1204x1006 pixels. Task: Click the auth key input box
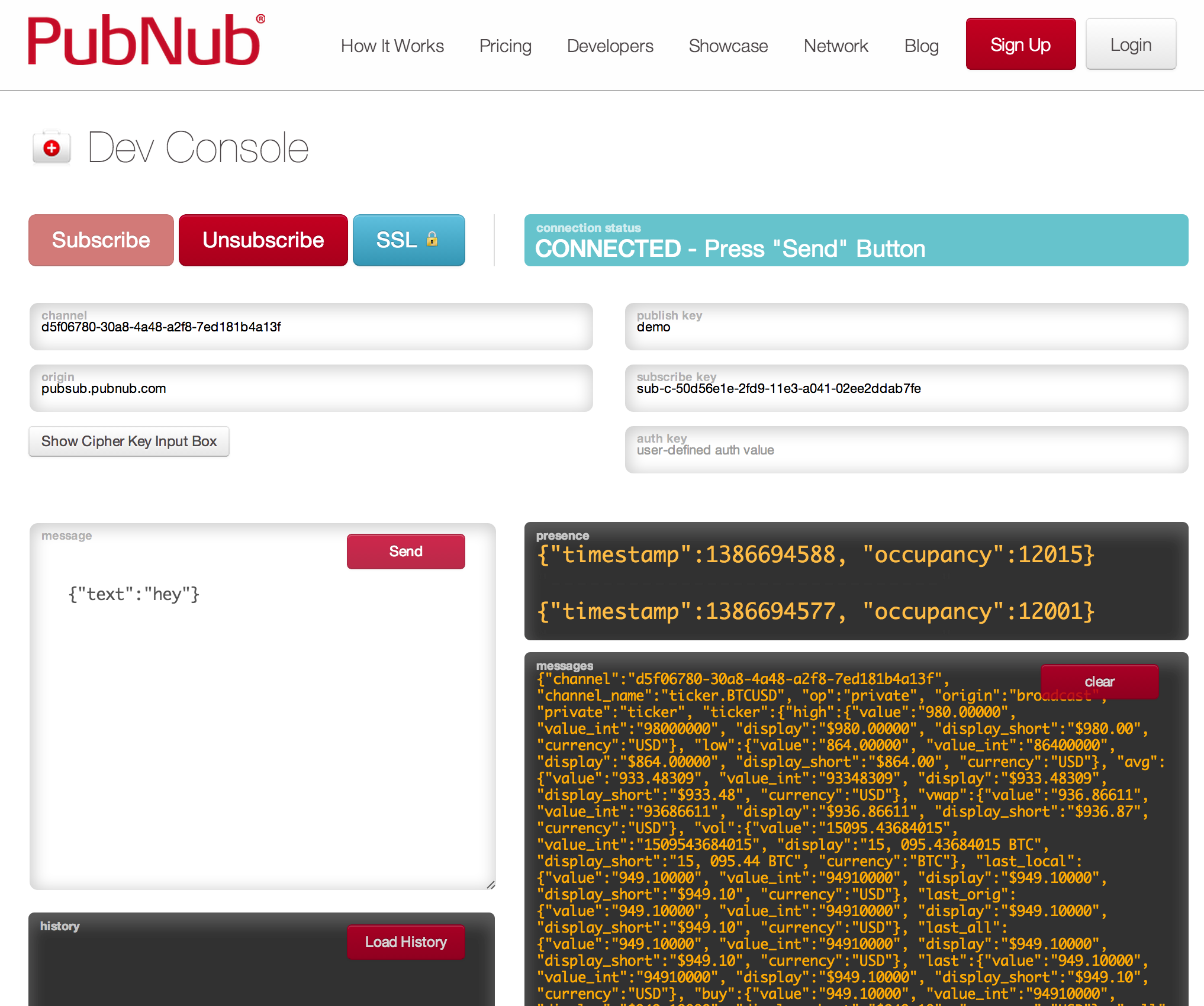coord(906,450)
